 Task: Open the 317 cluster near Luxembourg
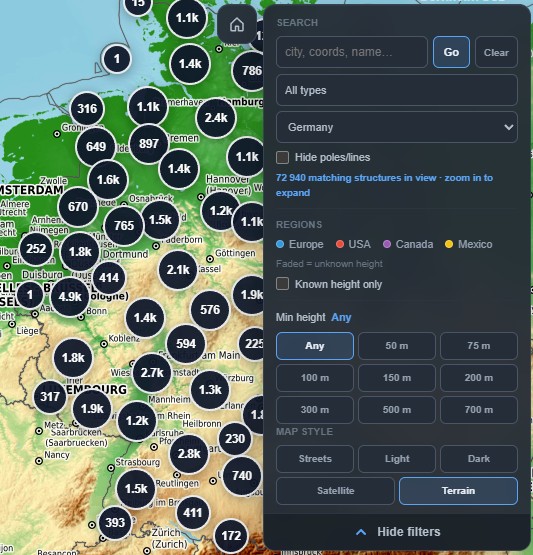click(50, 396)
